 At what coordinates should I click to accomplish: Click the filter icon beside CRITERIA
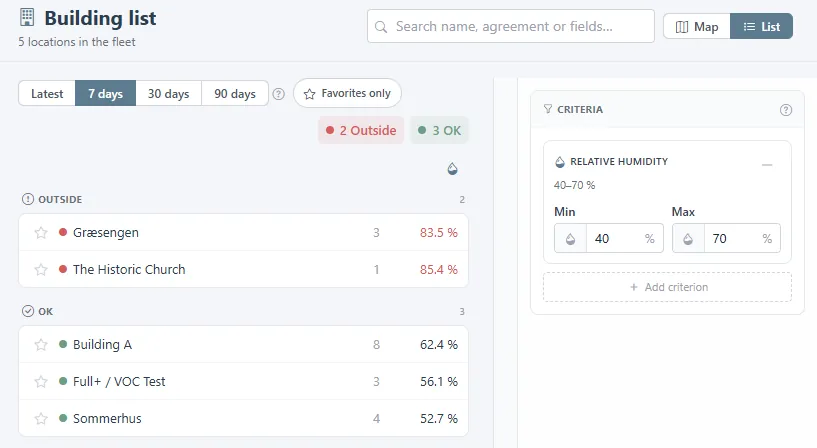coord(548,109)
